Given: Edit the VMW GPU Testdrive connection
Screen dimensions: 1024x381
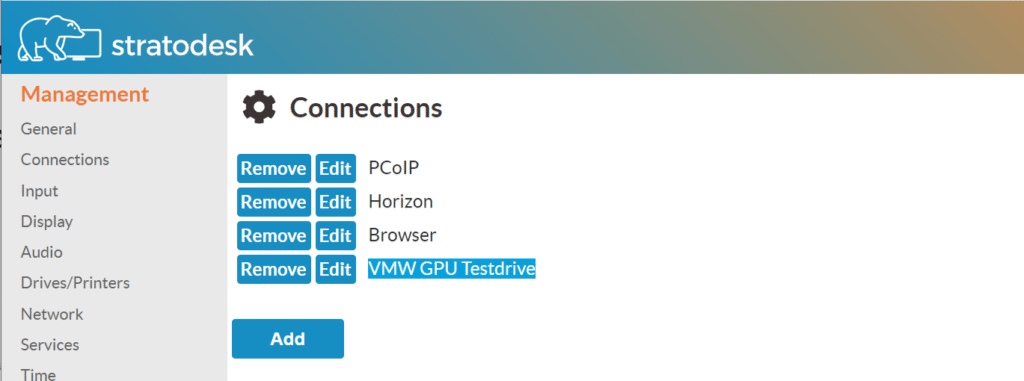Looking at the screenshot, I should pos(336,269).
